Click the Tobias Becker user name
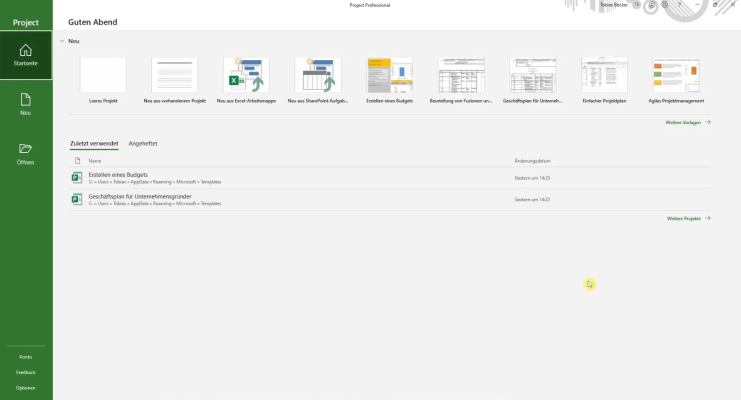741x400 pixels. tap(613, 5)
